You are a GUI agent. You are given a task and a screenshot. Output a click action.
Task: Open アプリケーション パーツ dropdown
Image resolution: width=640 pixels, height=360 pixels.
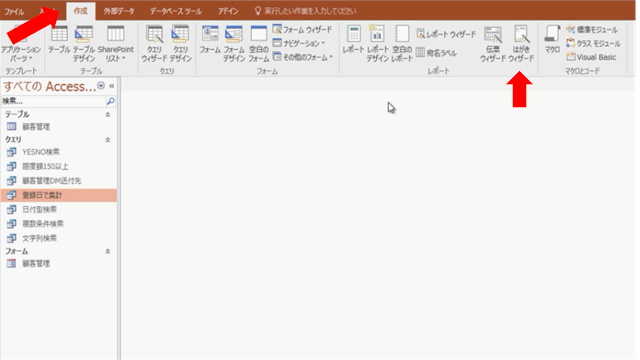pos(21,43)
